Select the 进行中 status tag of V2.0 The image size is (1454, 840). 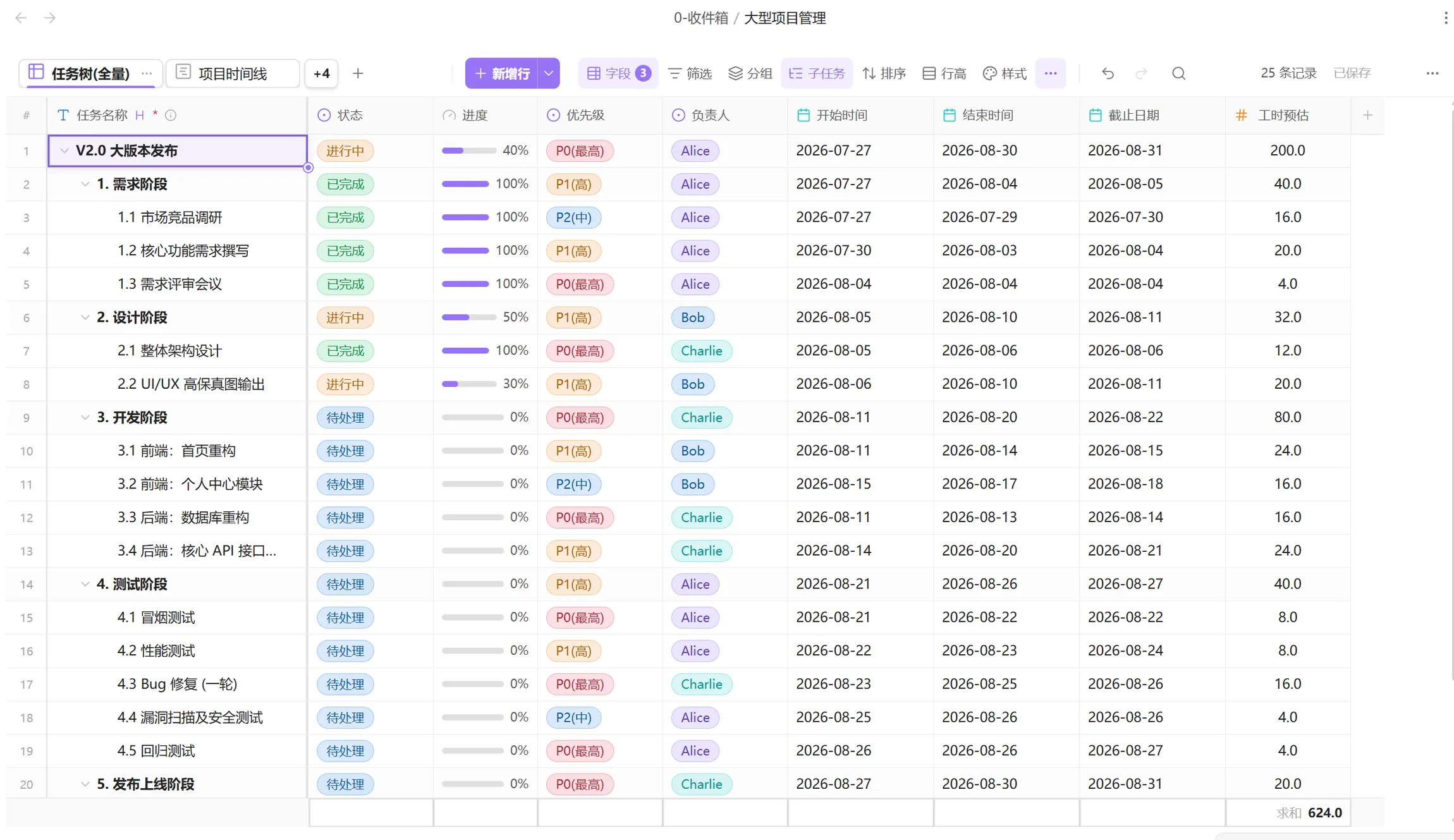point(345,151)
